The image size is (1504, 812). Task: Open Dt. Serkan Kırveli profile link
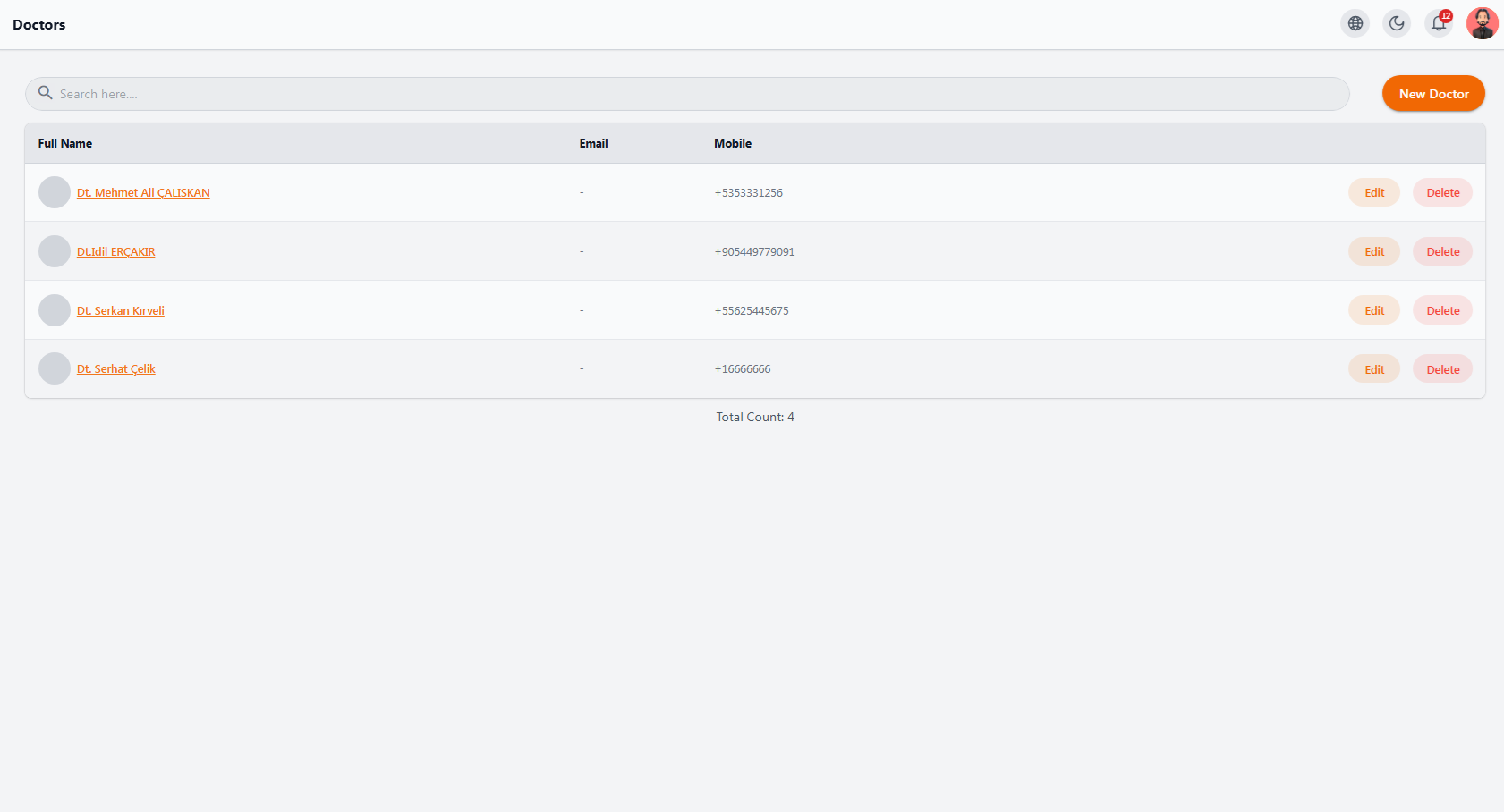click(121, 310)
